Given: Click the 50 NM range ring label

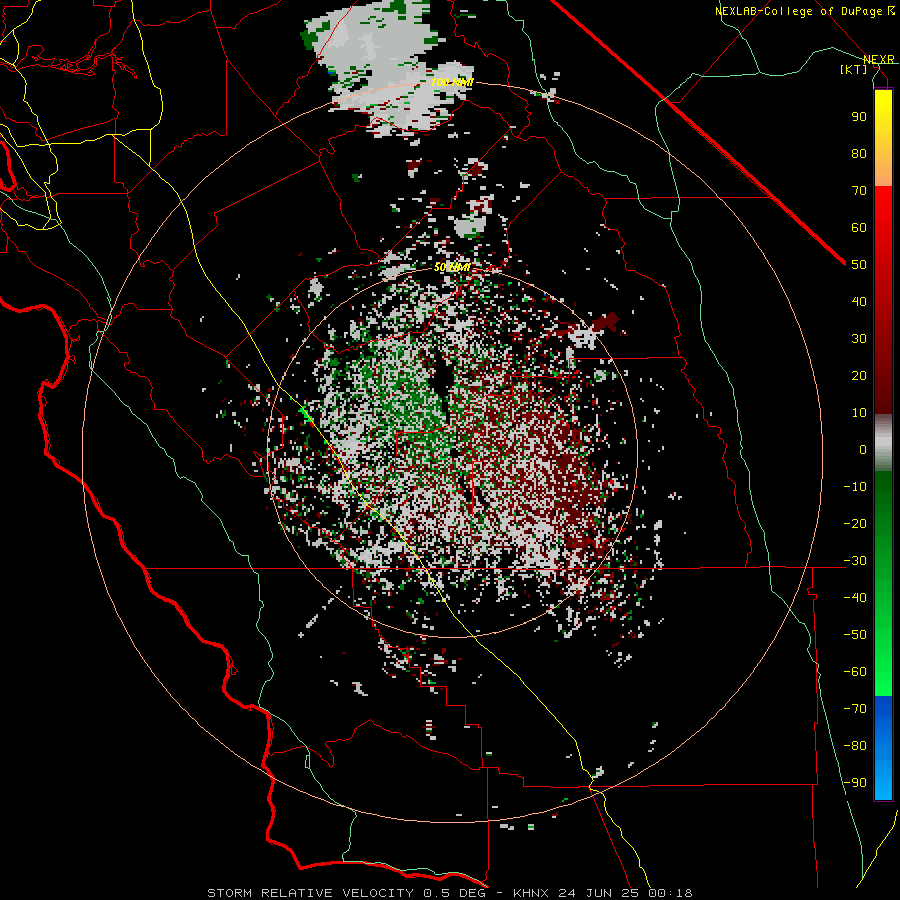Looking at the screenshot, I should [452, 267].
